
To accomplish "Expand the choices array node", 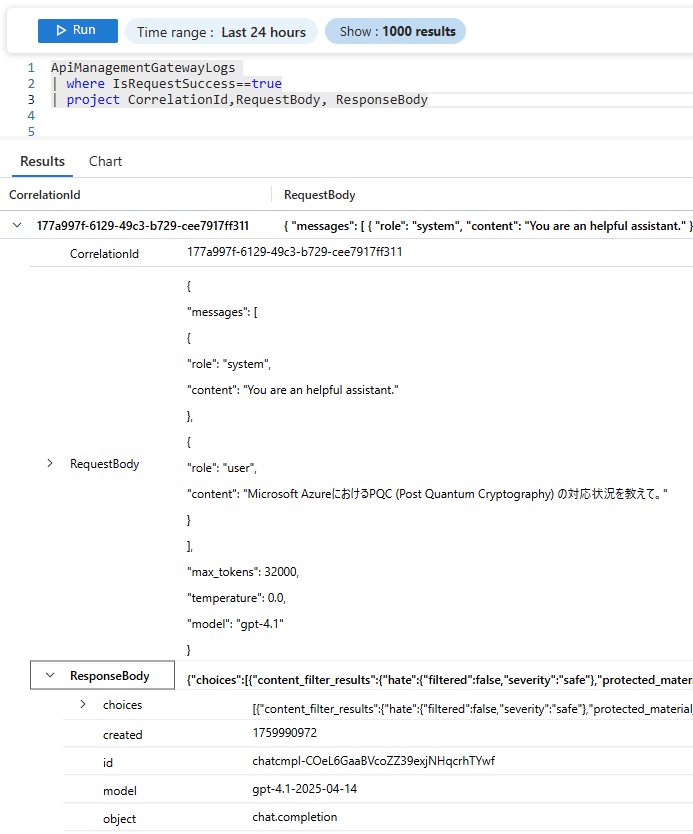I will pos(83,705).
